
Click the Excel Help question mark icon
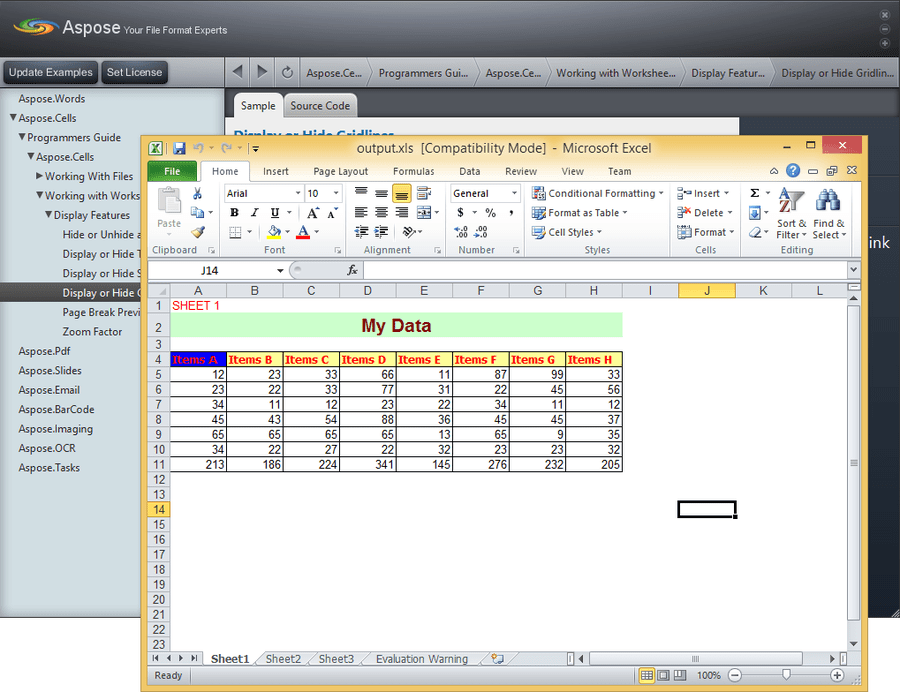tap(793, 170)
